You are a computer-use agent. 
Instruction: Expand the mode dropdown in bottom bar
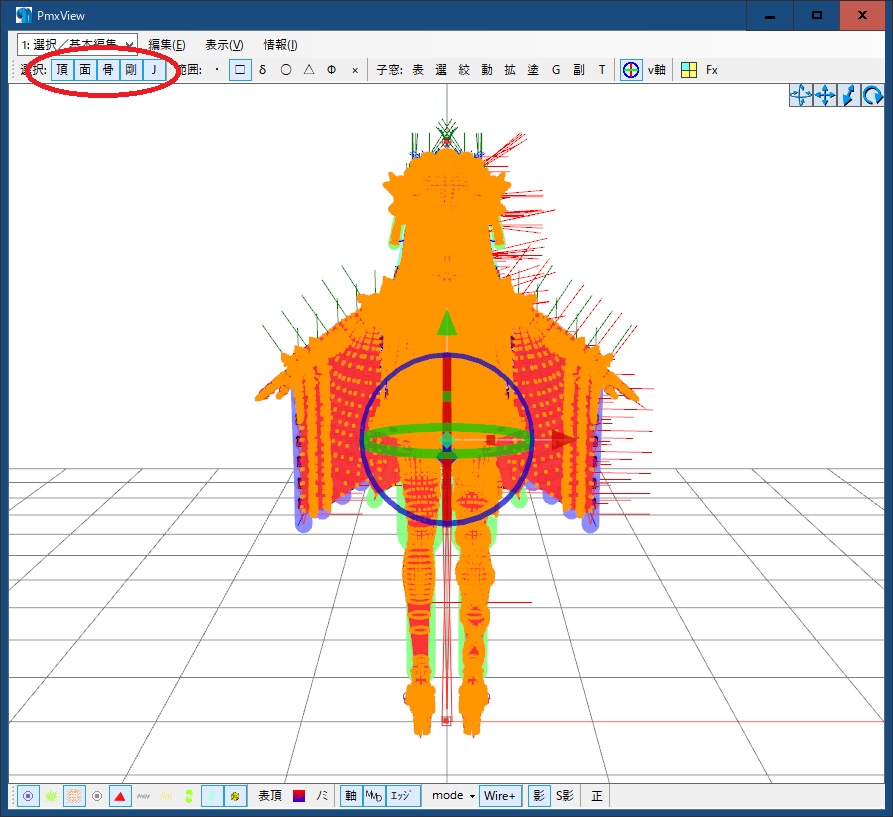453,796
